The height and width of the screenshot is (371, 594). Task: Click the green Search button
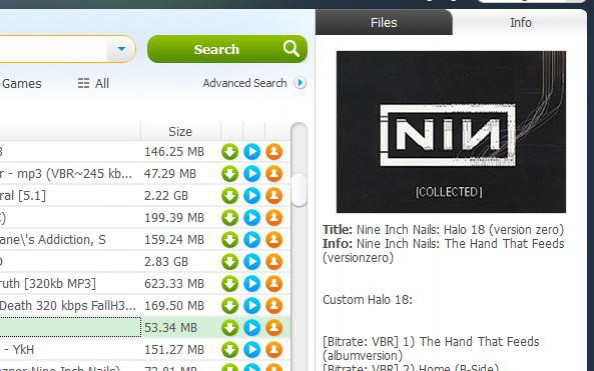pyautogui.click(x=227, y=49)
